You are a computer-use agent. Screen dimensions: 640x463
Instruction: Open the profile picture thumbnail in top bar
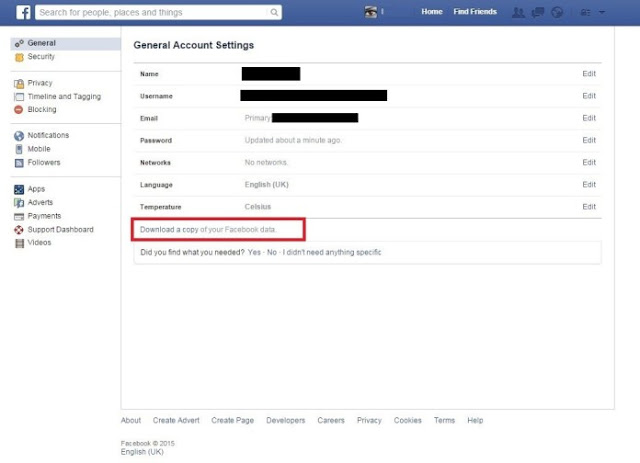coord(371,12)
